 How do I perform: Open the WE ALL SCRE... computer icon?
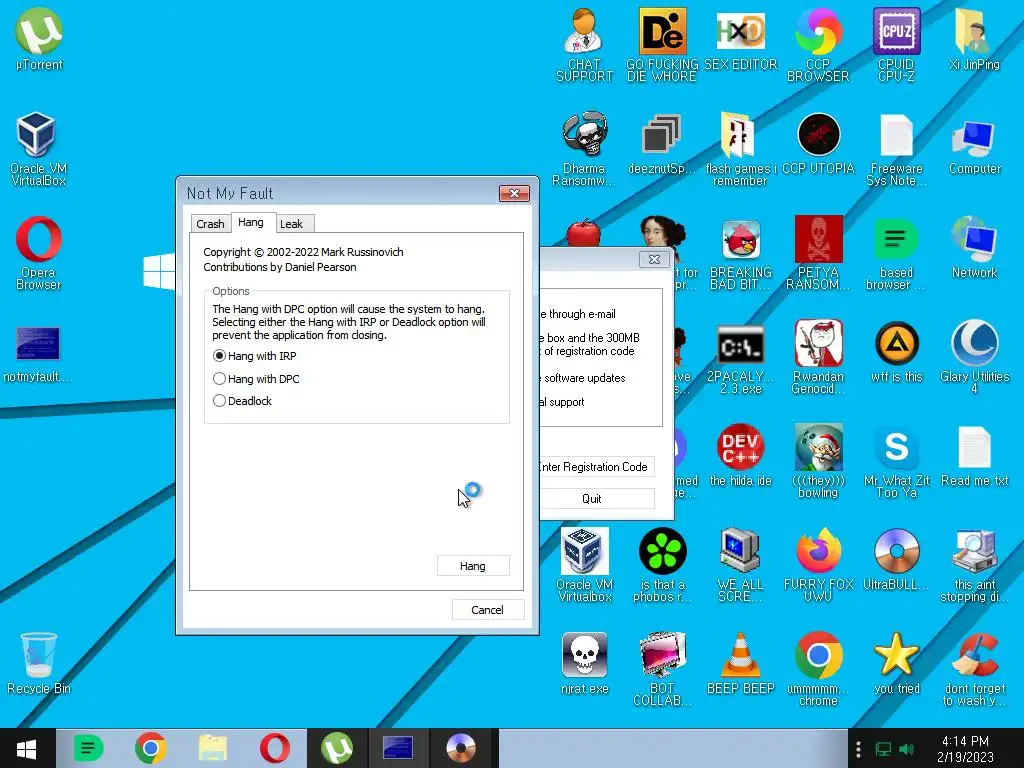741,566
